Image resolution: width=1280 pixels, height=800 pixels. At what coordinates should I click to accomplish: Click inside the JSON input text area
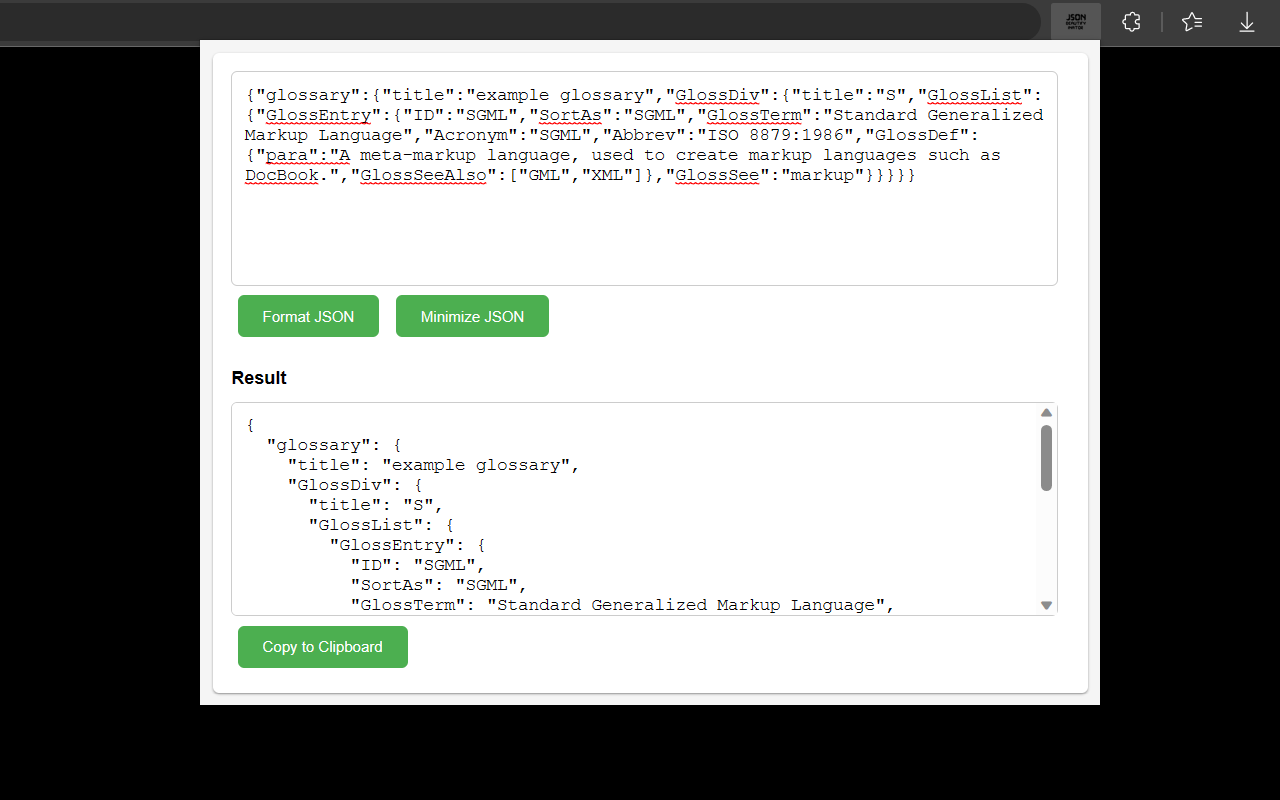643,235
